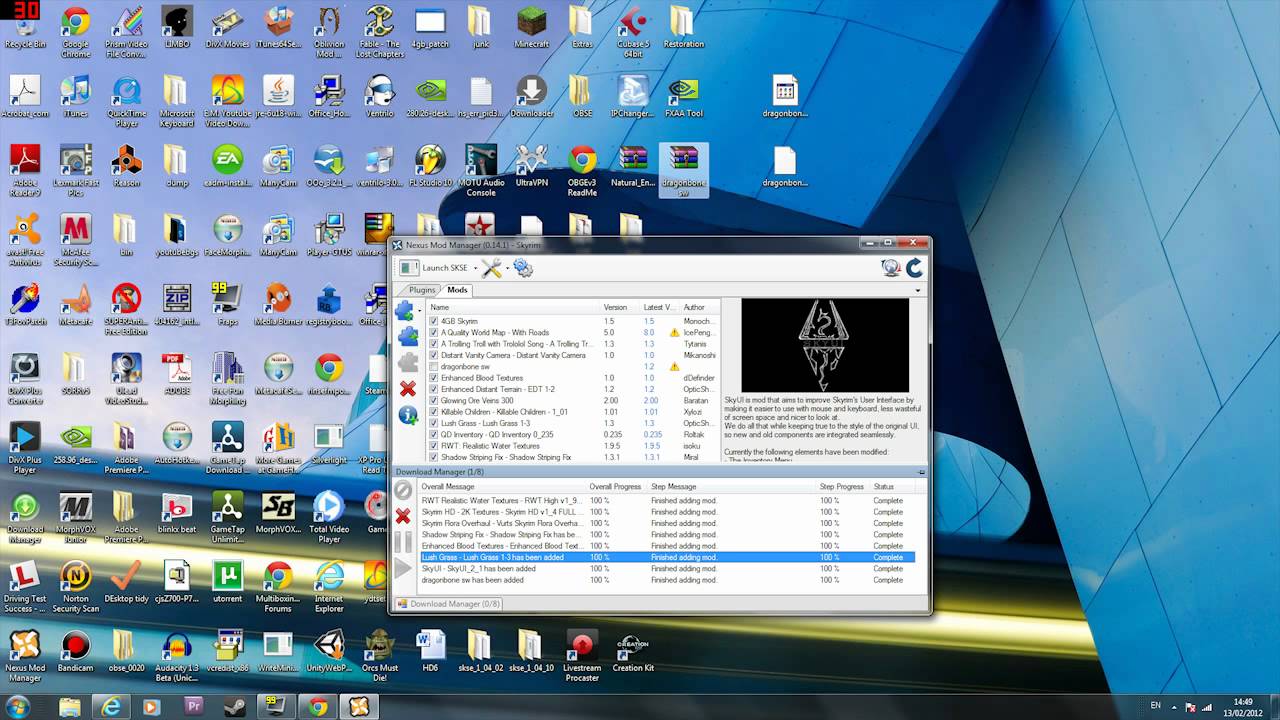Uncheck the 4GB Skyrim mod checkbox

pos(434,321)
